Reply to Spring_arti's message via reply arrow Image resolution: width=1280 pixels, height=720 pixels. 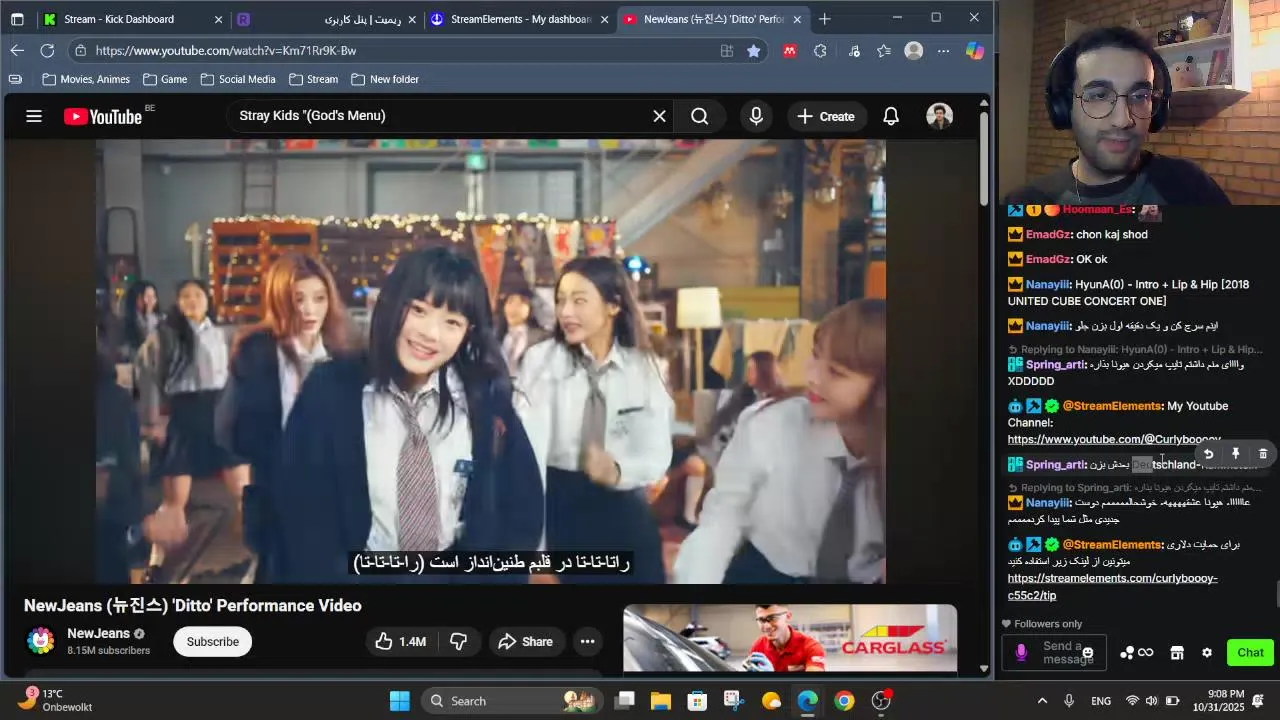[1208, 454]
